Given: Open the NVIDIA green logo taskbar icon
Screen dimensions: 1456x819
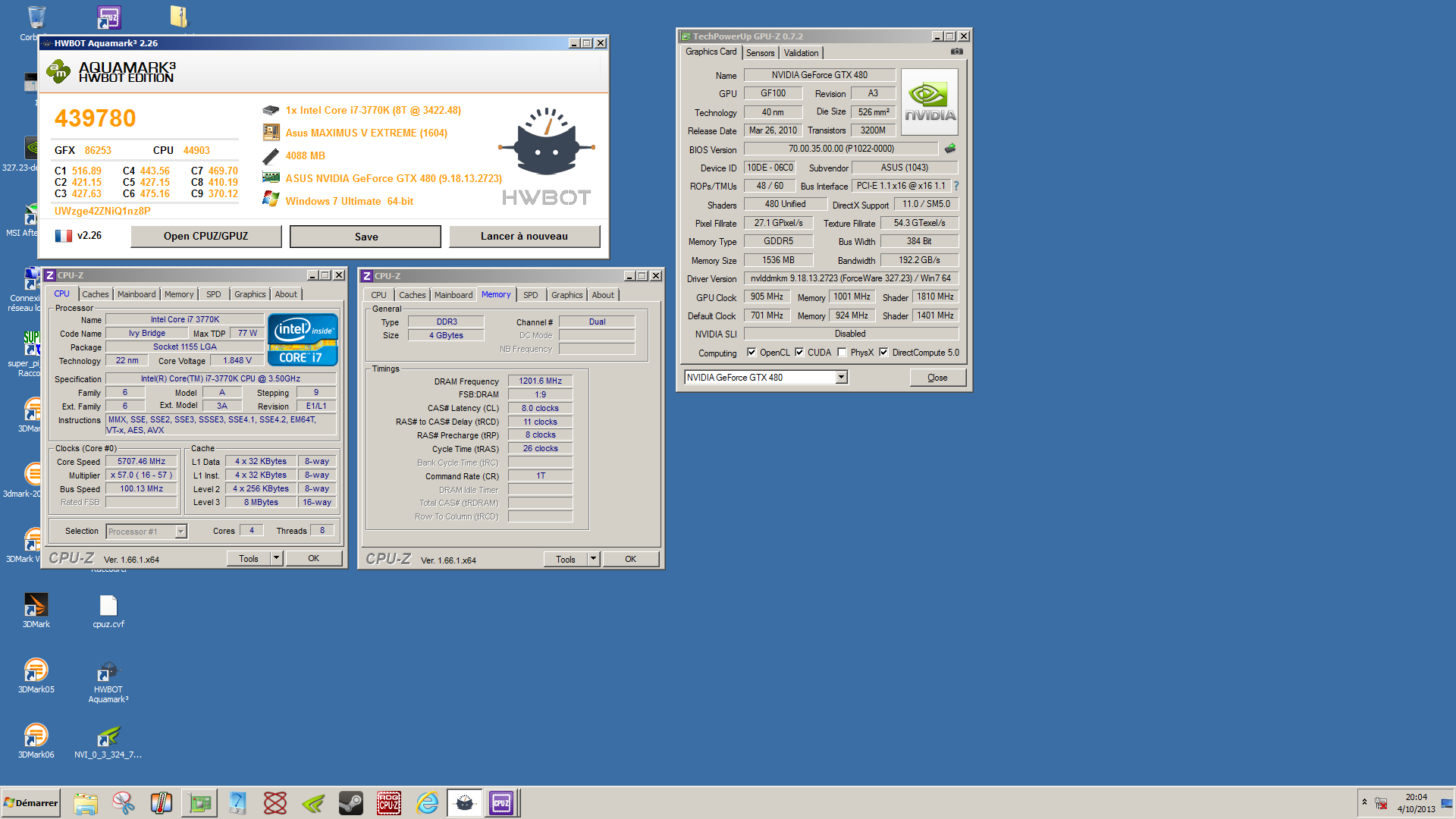Looking at the screenshot, I should point(313,803).
